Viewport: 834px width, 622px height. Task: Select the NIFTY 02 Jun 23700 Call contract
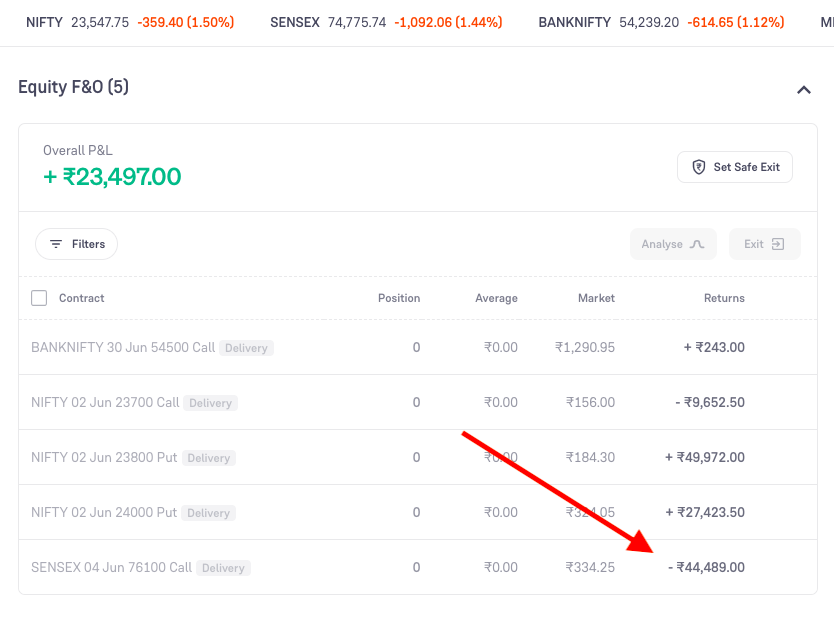(x=418, y=402)
